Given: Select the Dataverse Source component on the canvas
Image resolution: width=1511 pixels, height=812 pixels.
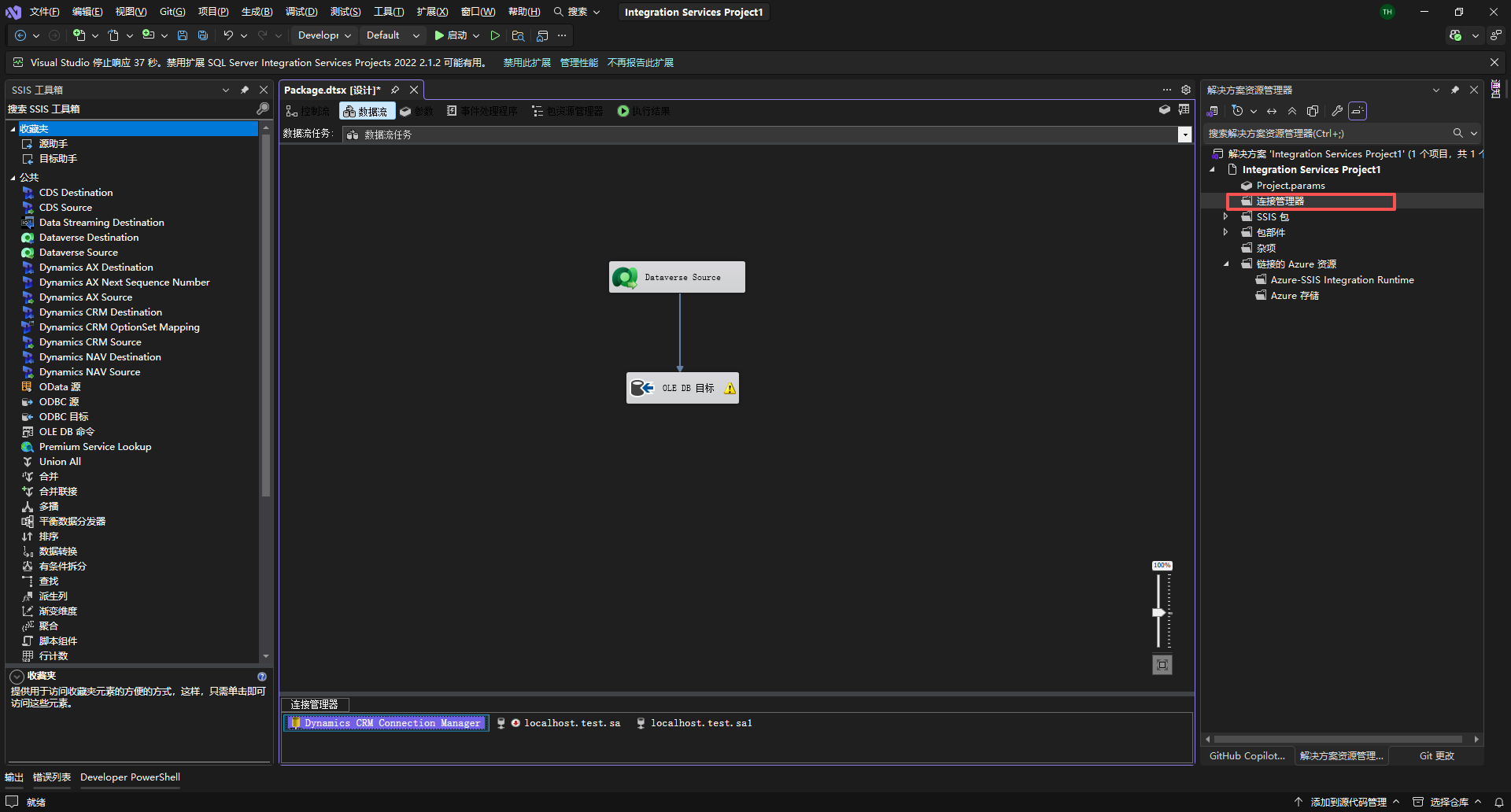Looking at the screenshot, I should pos(677,277).
